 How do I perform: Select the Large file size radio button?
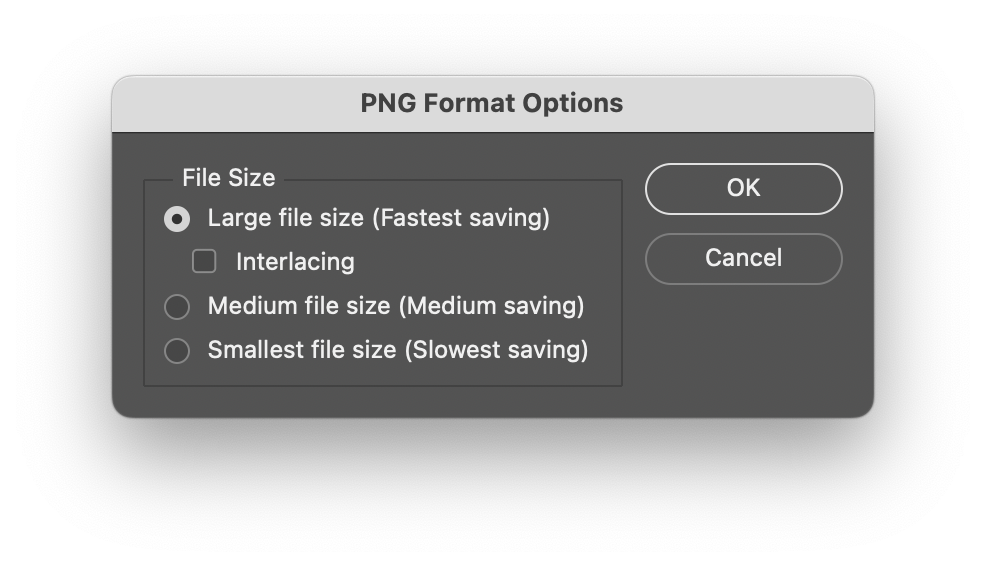(177, 219)
